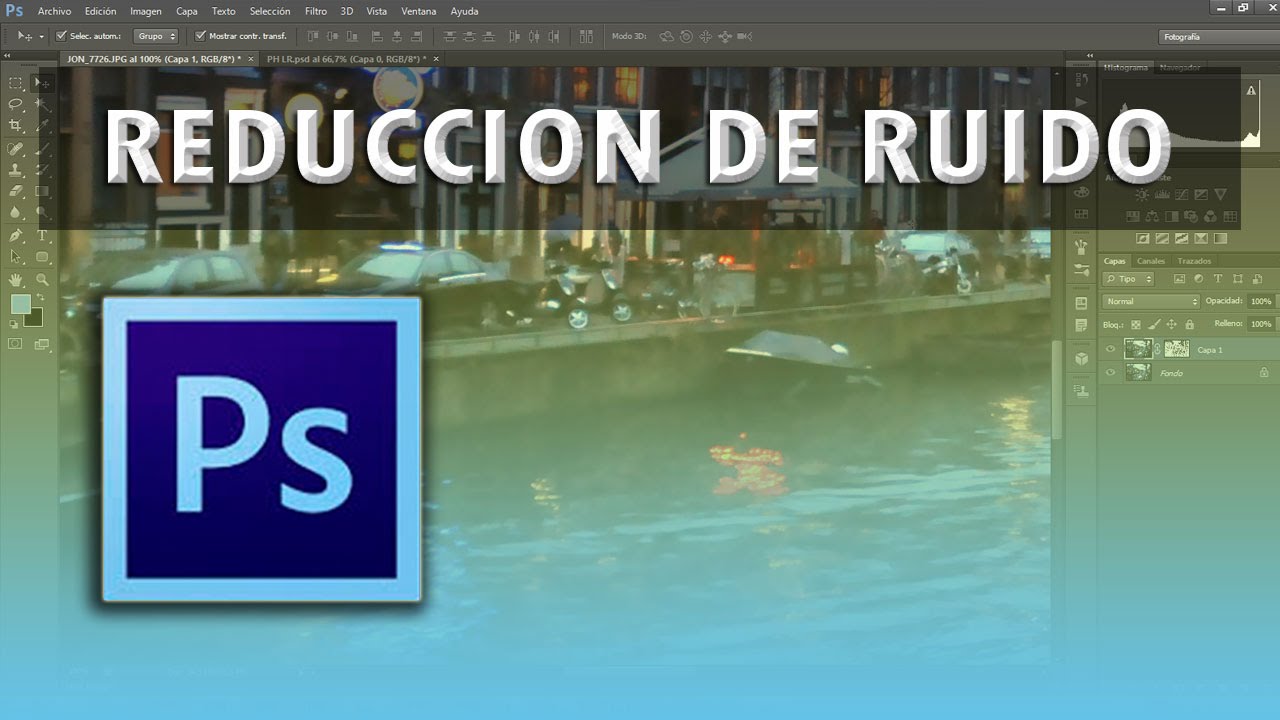
Task: Toggle Quick Mask mode
Action: (16, 344)
